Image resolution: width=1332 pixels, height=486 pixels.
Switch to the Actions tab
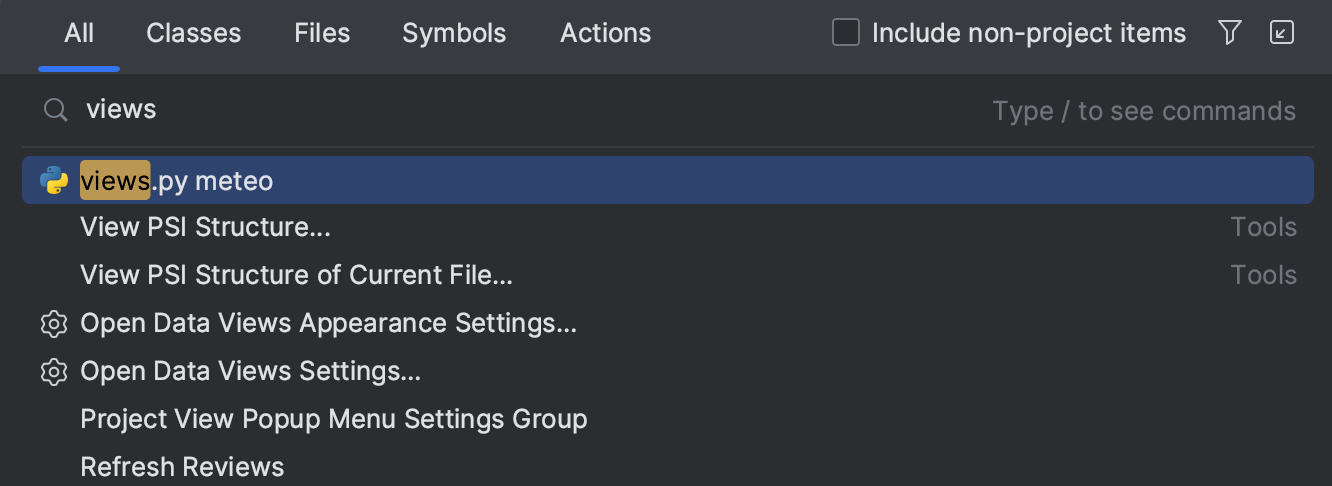coord(605,33)
